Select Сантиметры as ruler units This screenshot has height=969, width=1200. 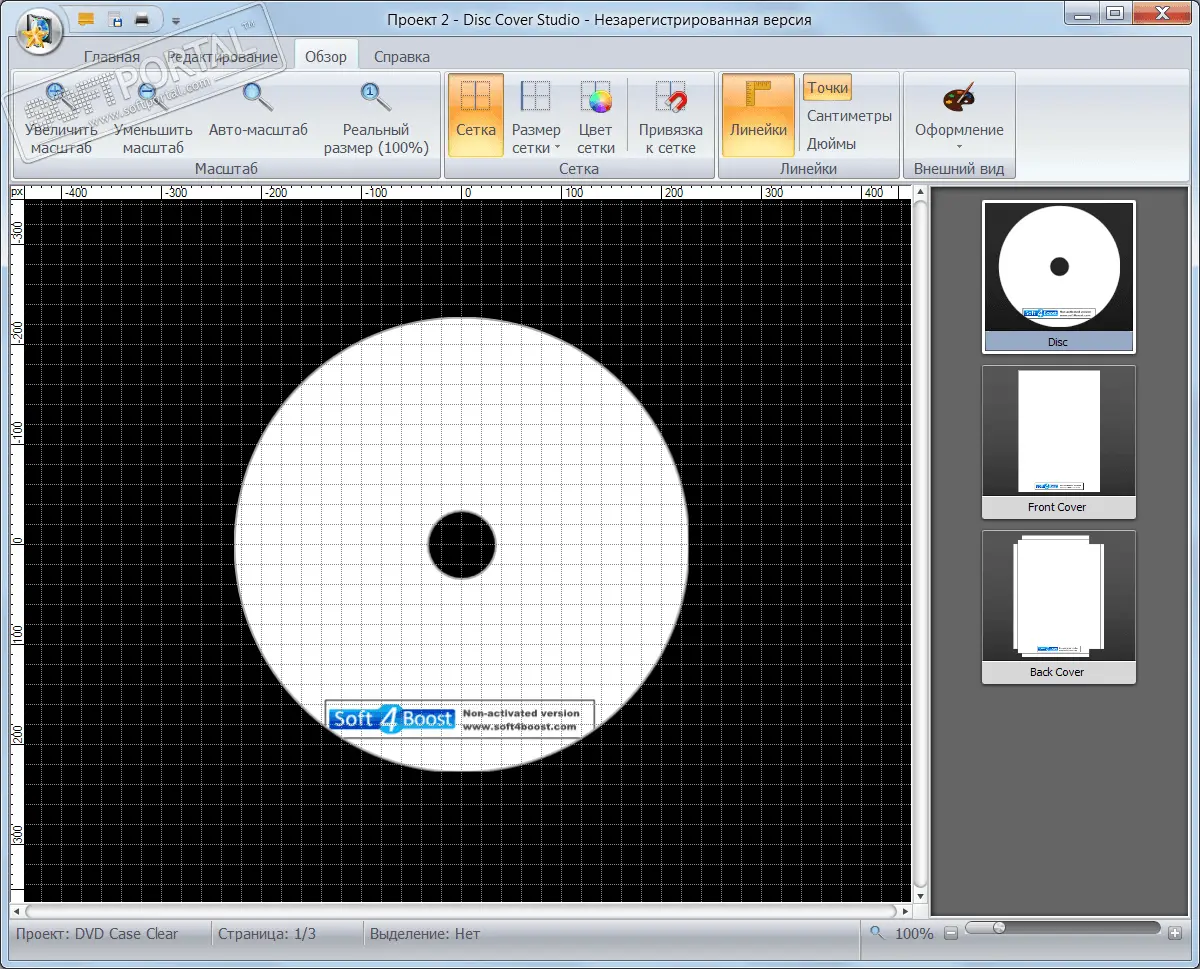849,116
